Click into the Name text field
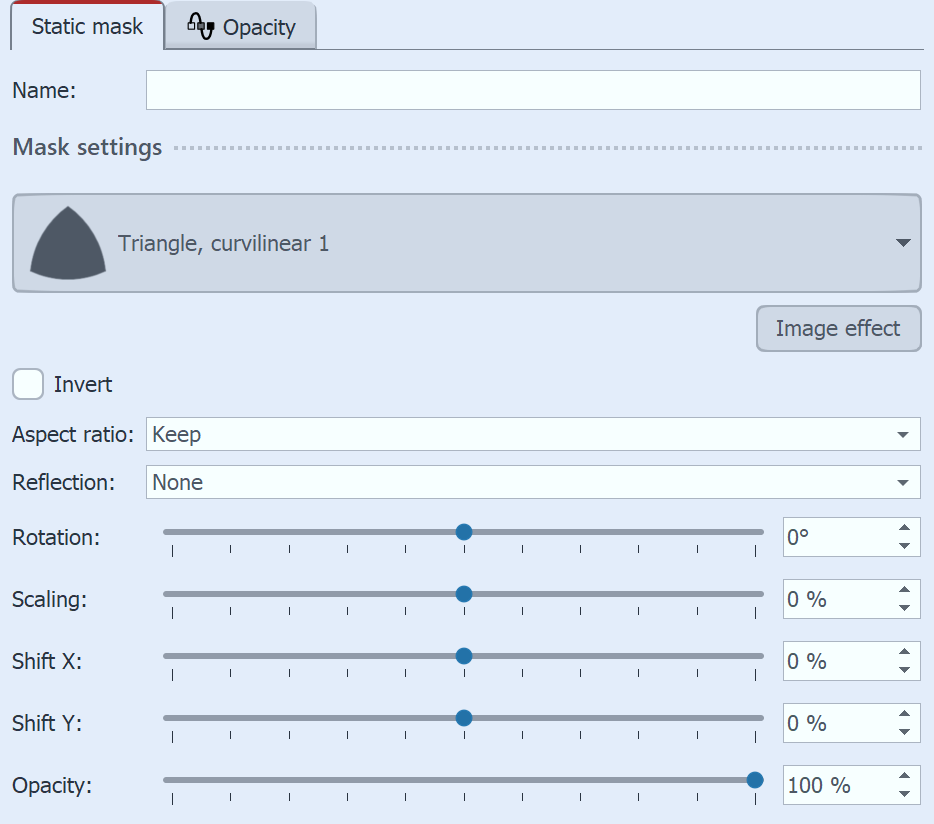The width and height of the screenshot is (934, 824). coord(532,90)
